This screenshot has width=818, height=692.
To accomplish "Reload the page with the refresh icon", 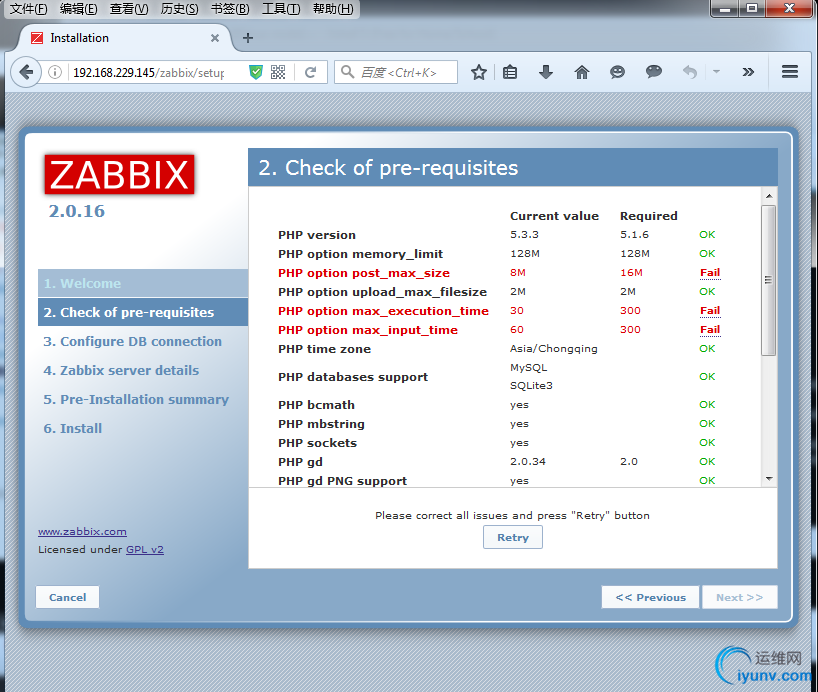I will [x=310, y=72].
